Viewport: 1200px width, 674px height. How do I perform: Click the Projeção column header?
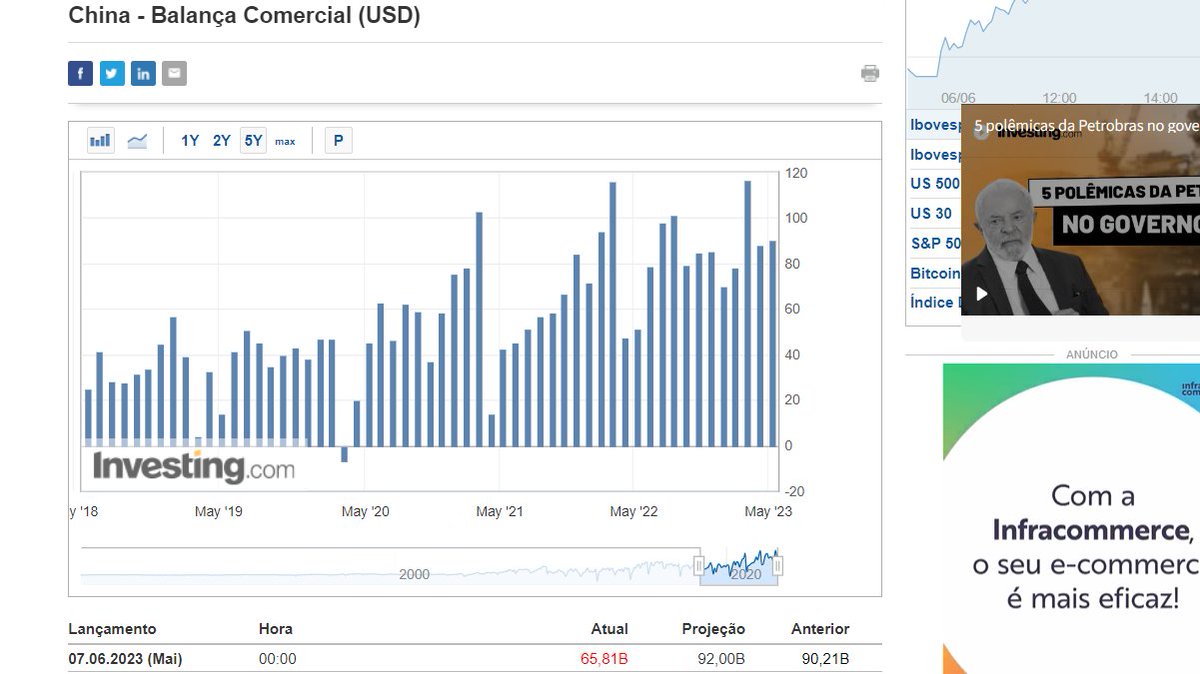[713, 629]
